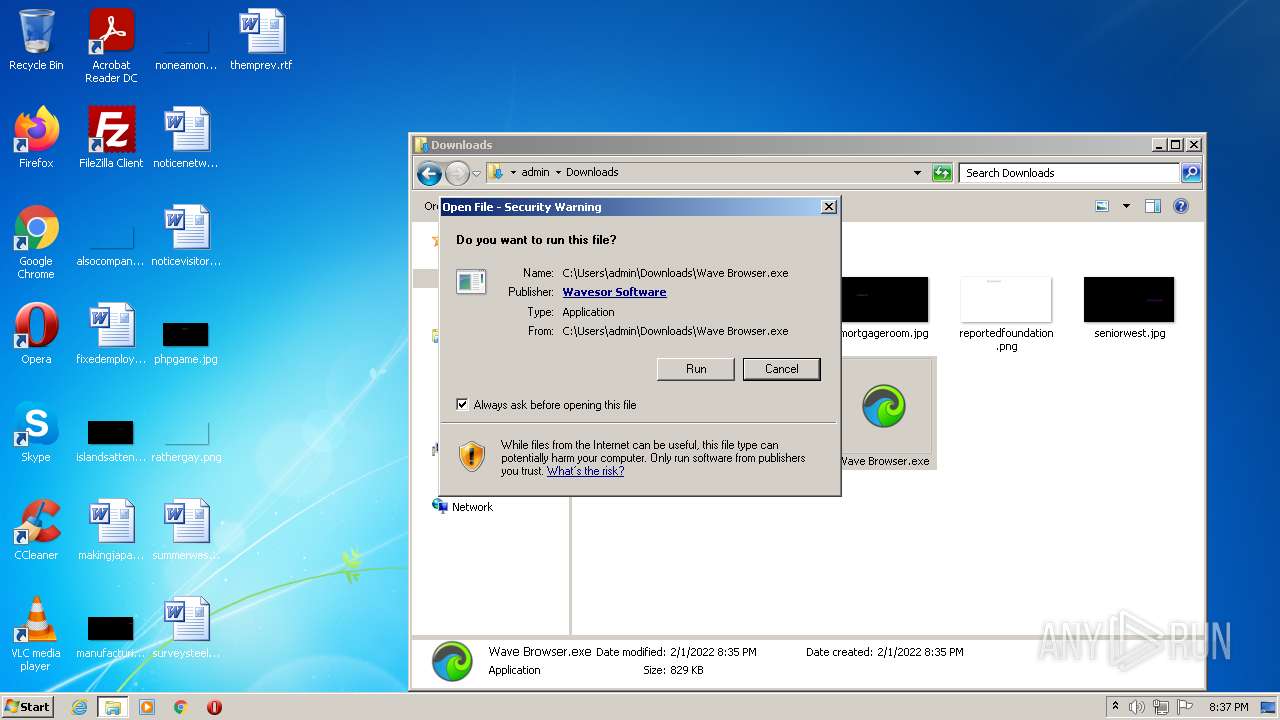Expand the admin breadcrumb arrow
Image resolution: width=1280 pixels, height=720 pixels.
(x=558, y=172)
